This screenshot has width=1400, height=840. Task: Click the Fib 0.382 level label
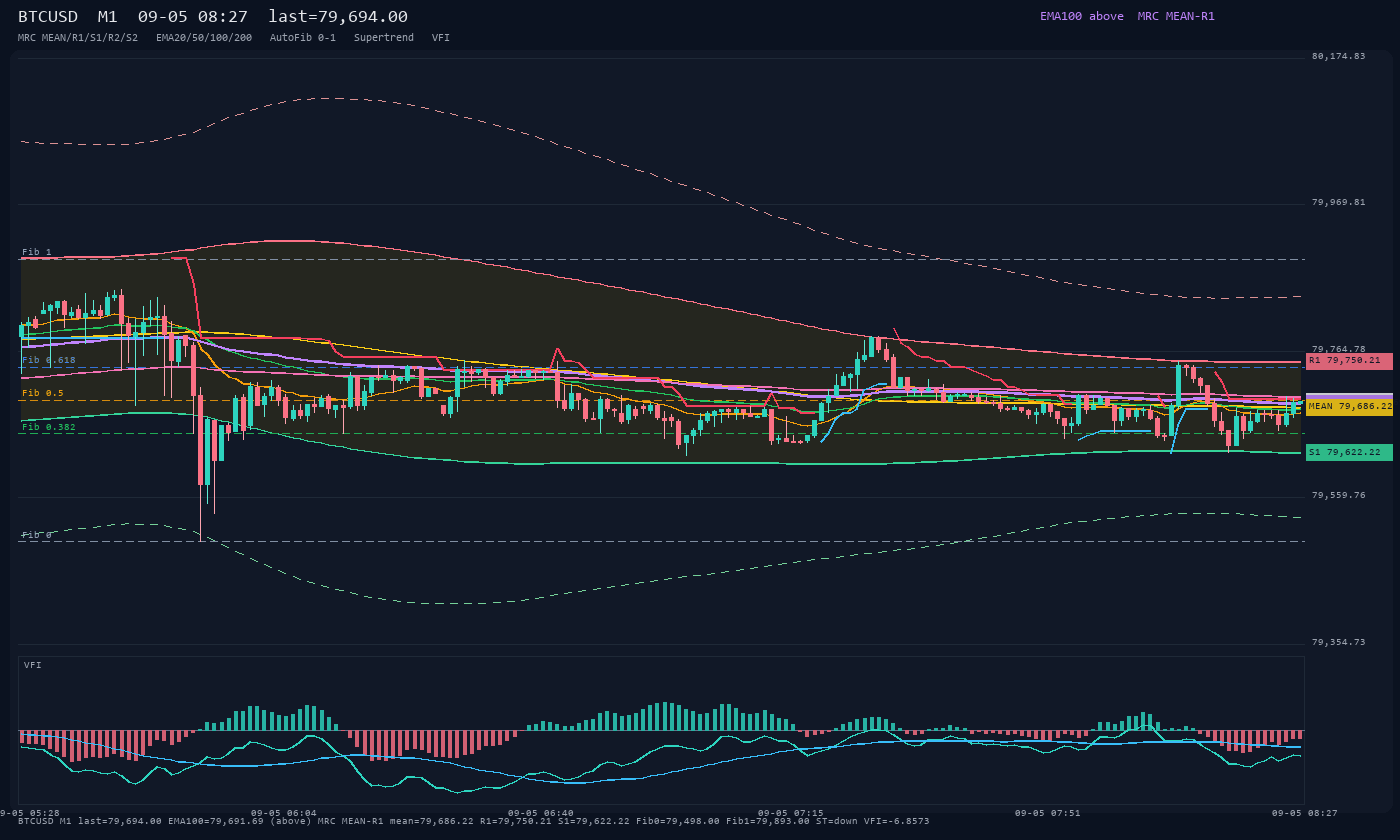tap(49, 427)
